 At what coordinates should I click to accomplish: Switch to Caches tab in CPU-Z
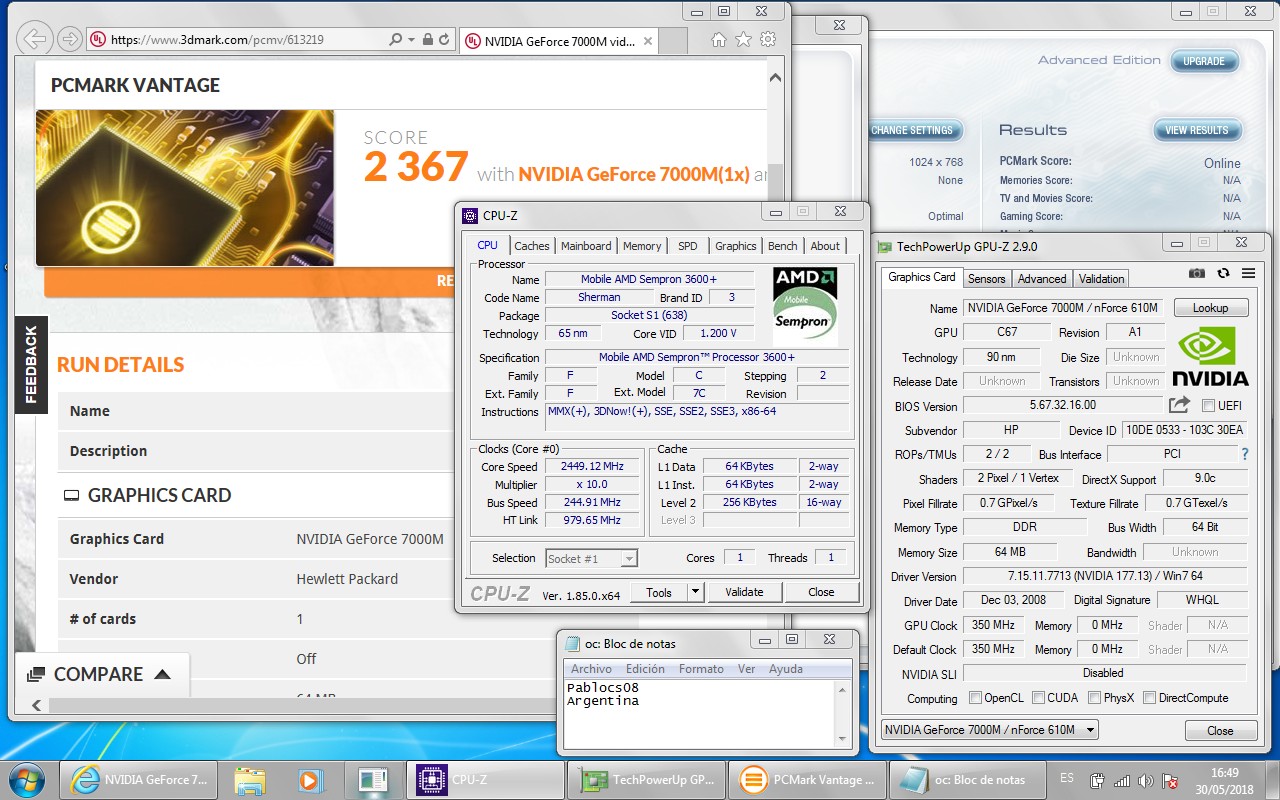click(532, 246)
